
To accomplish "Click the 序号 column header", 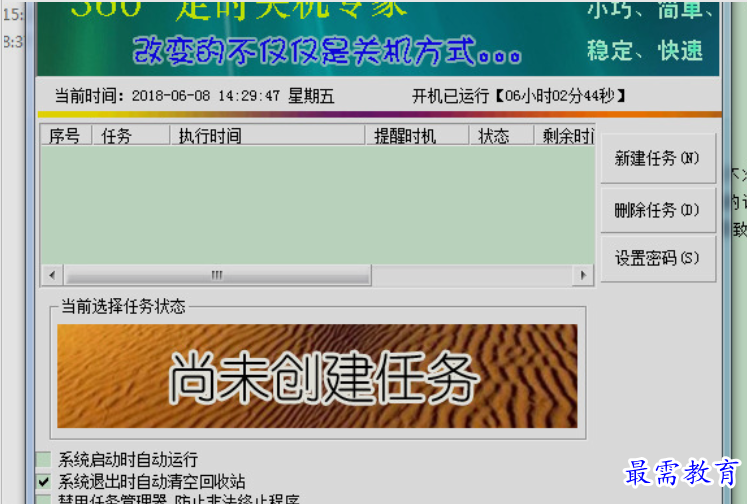I will pos(65,136).
